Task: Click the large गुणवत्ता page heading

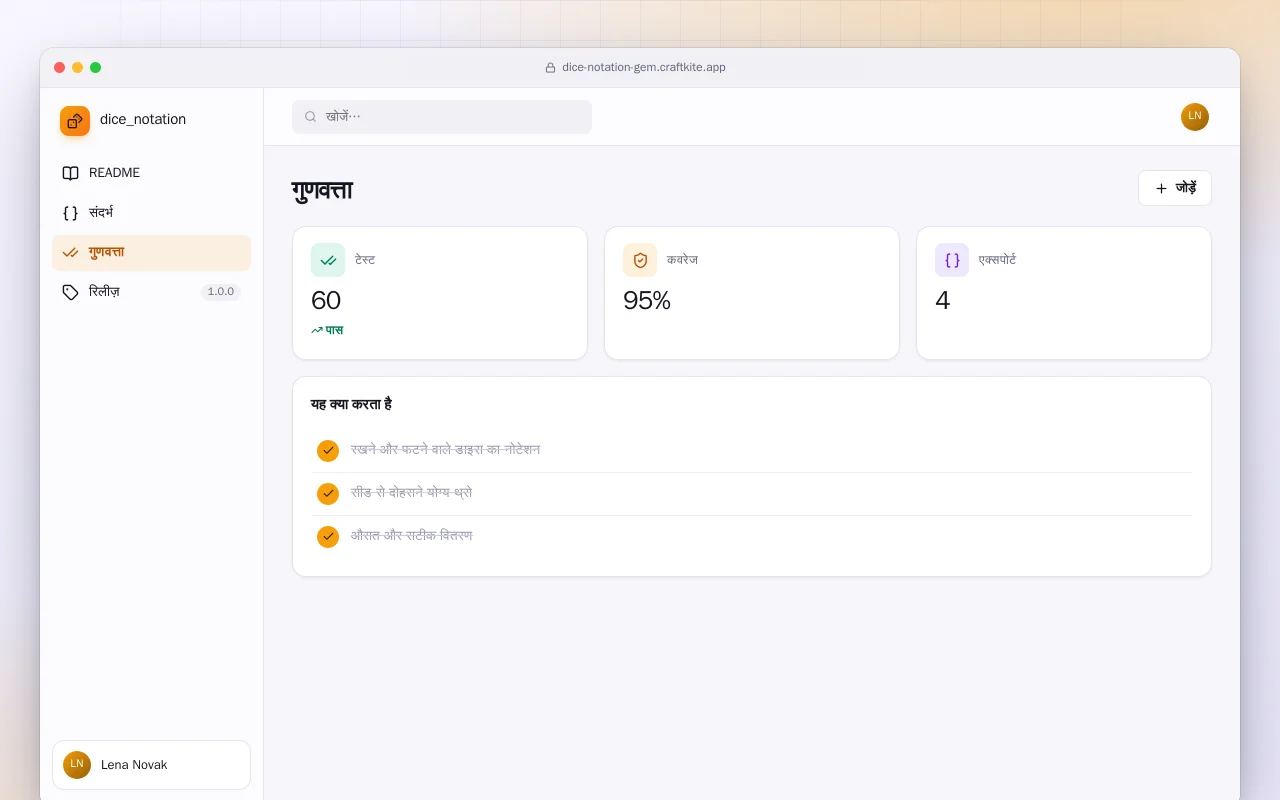Action: 322,190
